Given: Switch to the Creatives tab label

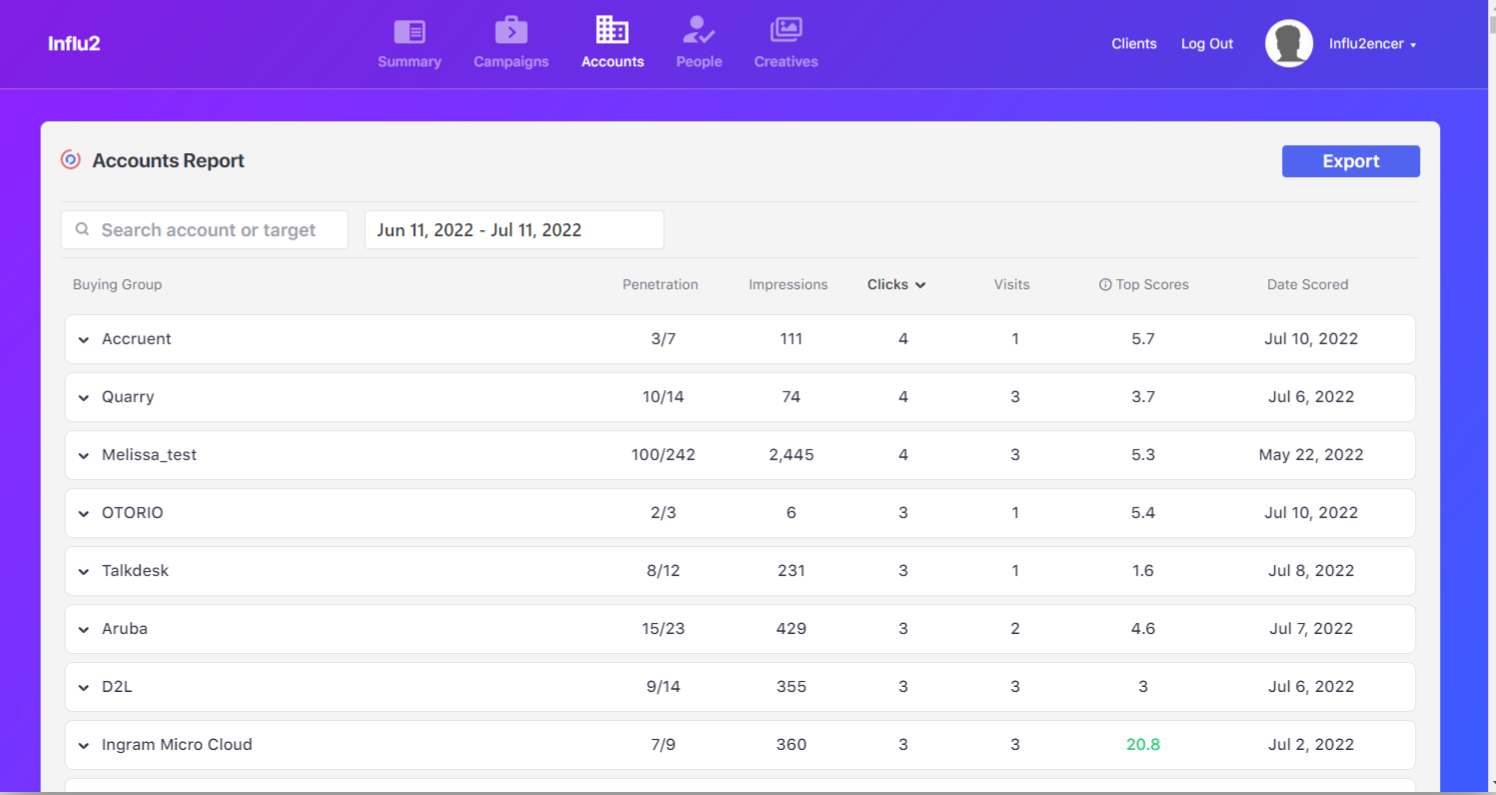Looking at the screenshot, I should [786, 62].
